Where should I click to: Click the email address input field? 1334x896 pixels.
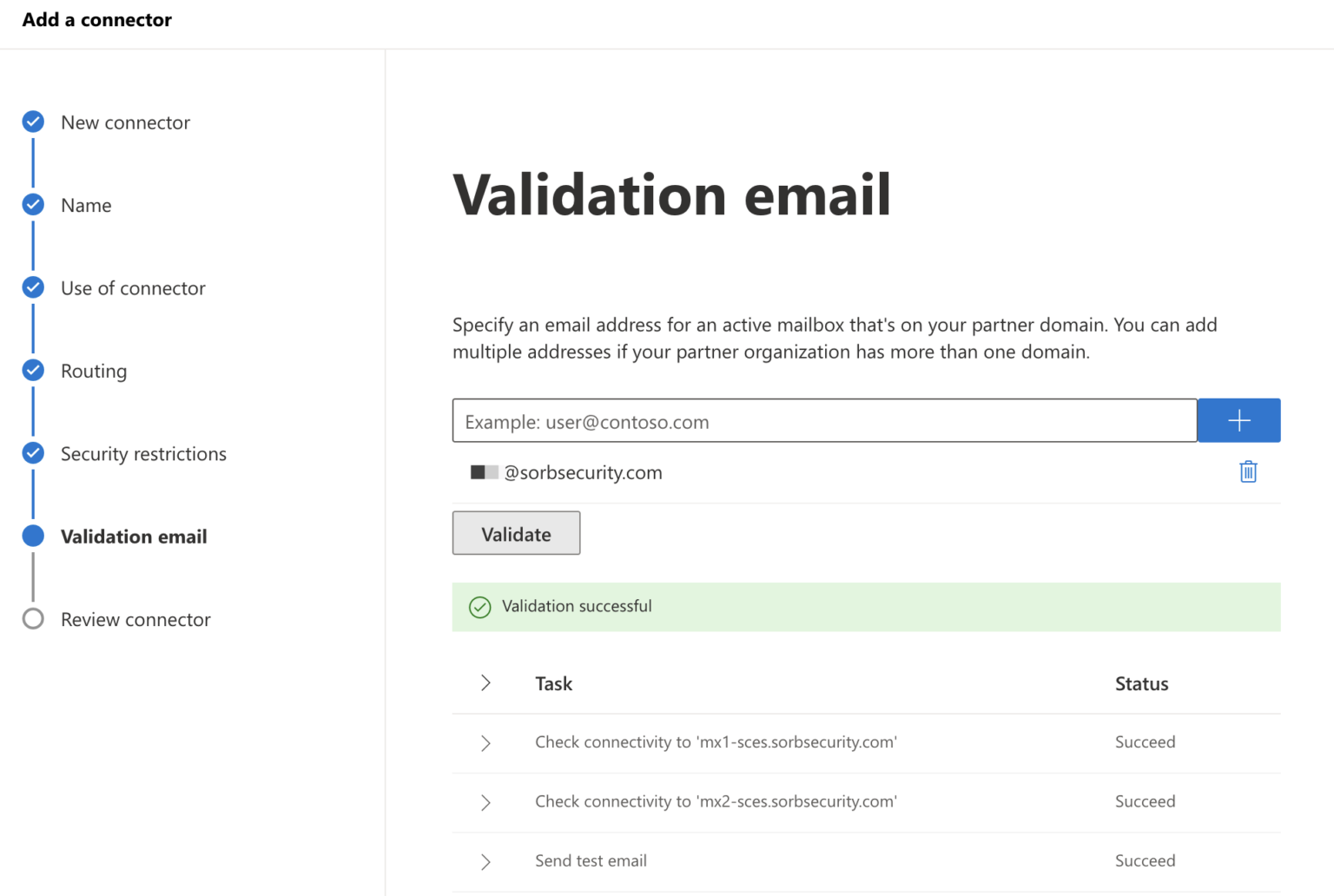click(x=824, y=421)
